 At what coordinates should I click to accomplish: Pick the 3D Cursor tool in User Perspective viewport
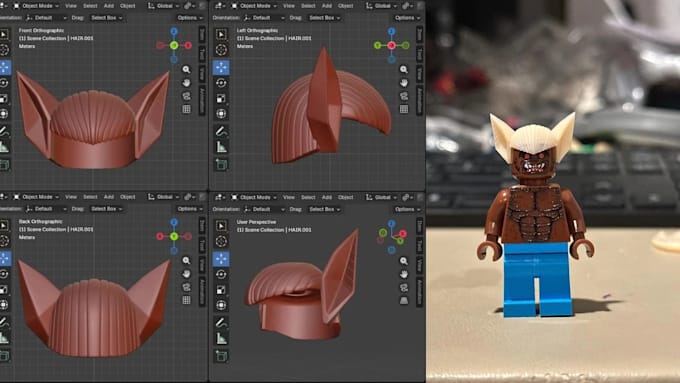click(221, 241)
